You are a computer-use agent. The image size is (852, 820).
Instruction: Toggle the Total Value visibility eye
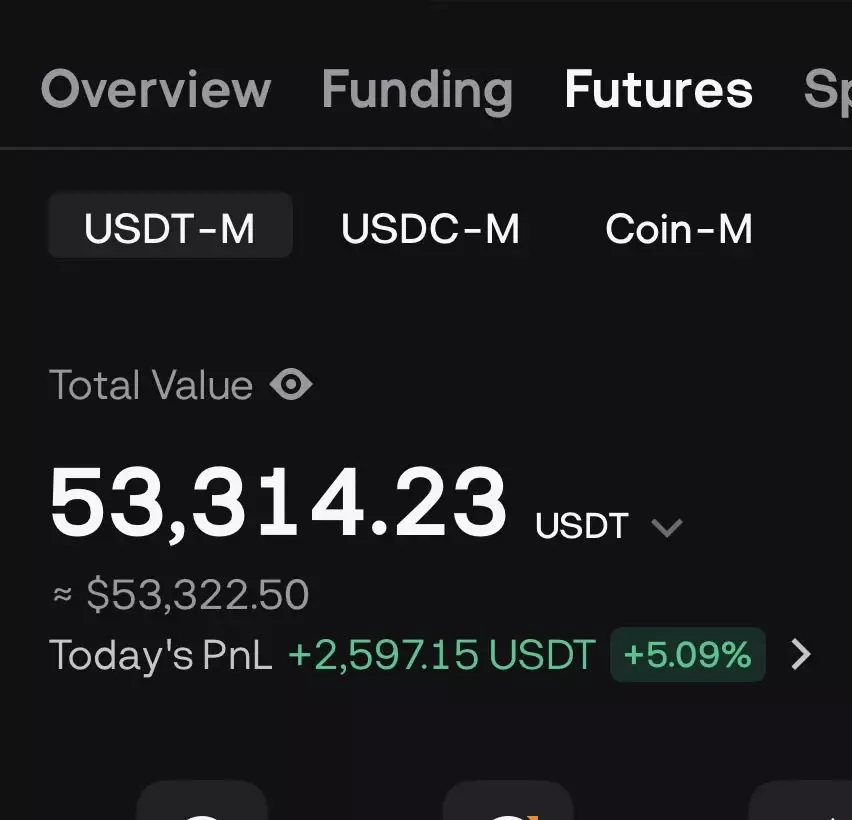pyautogui.click(x=291, y=385)
